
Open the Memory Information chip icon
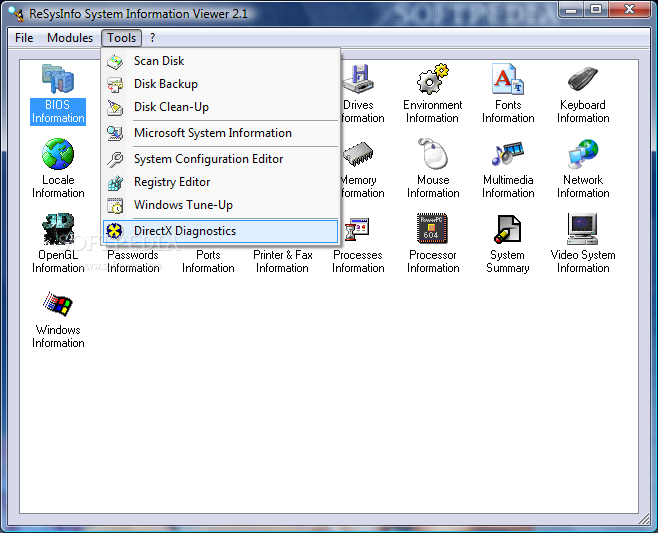click(x=358, y=154)
